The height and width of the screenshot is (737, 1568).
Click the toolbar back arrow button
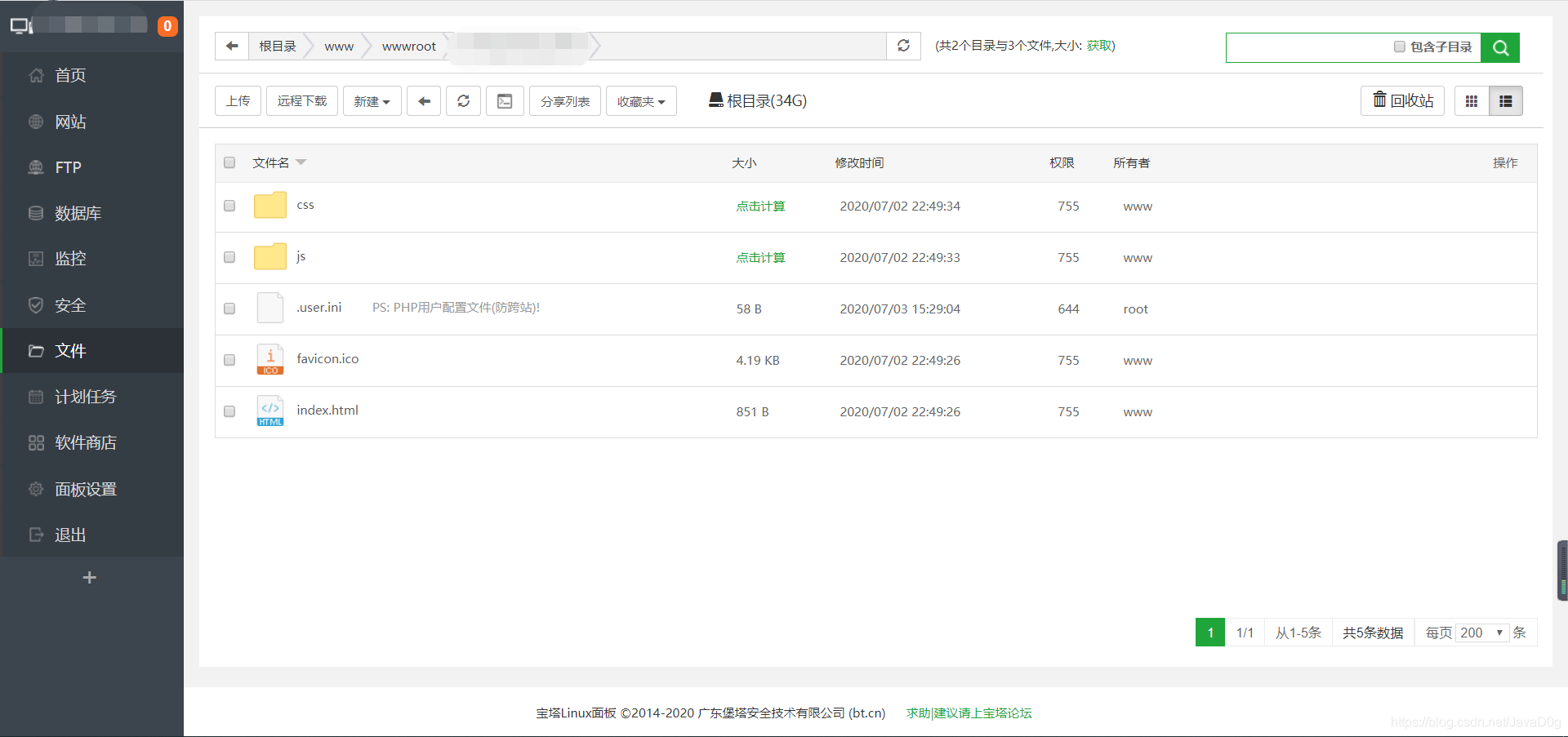424,101
